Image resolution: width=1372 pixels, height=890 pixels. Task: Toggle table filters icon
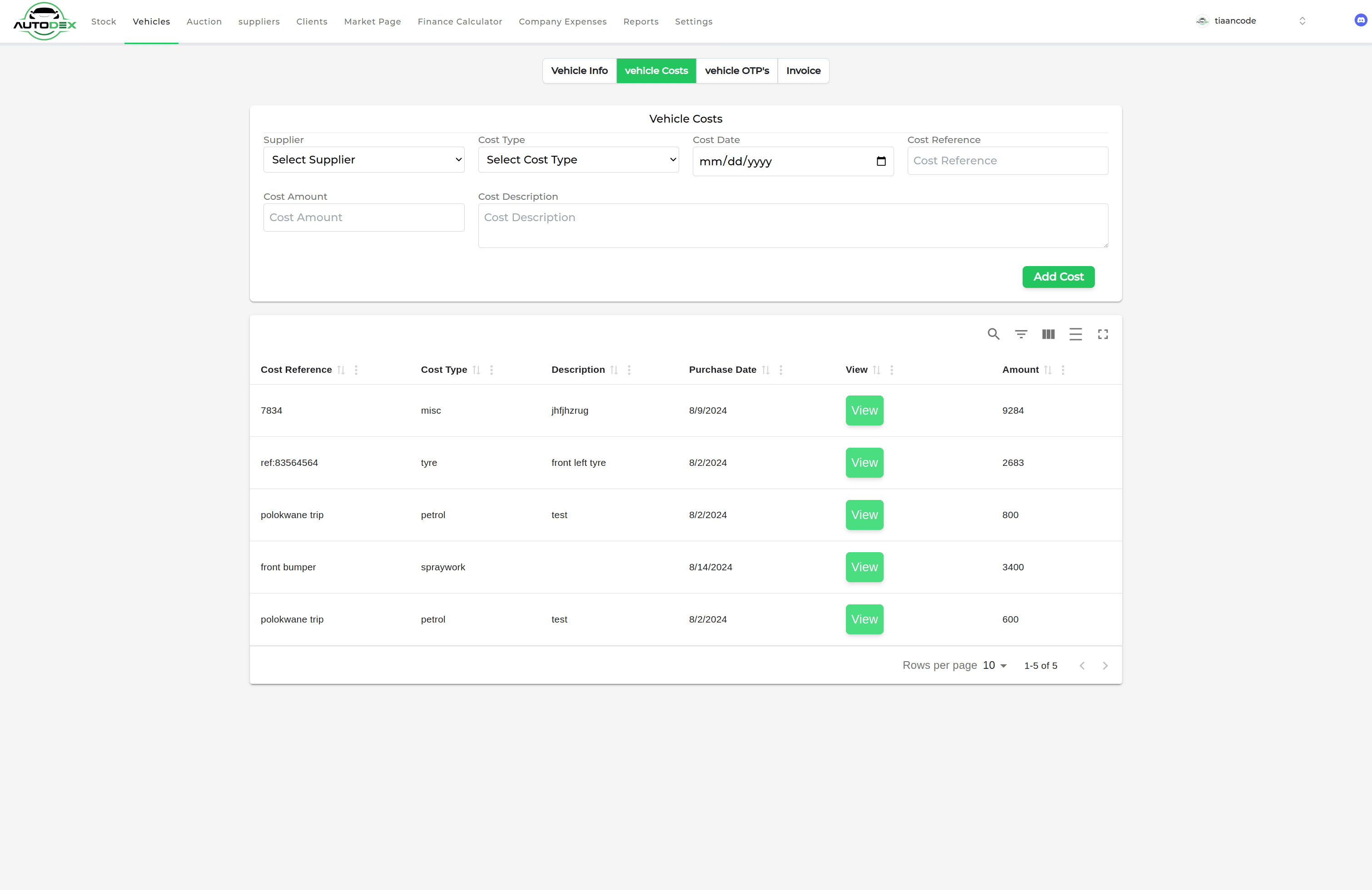[x=1021, y=334]
